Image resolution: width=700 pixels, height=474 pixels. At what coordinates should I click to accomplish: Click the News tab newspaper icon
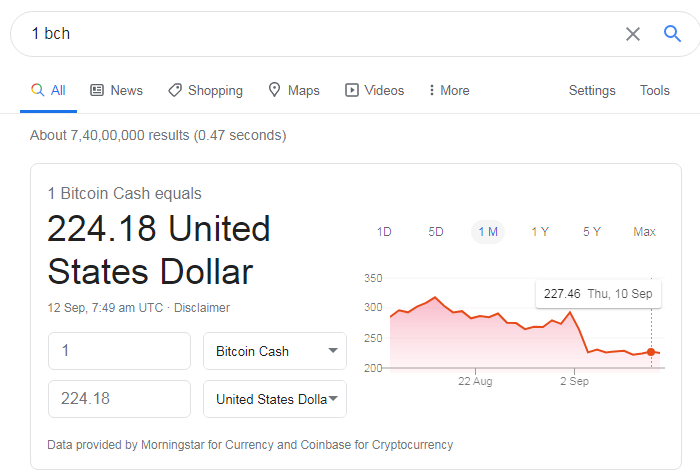coord(97,90)
